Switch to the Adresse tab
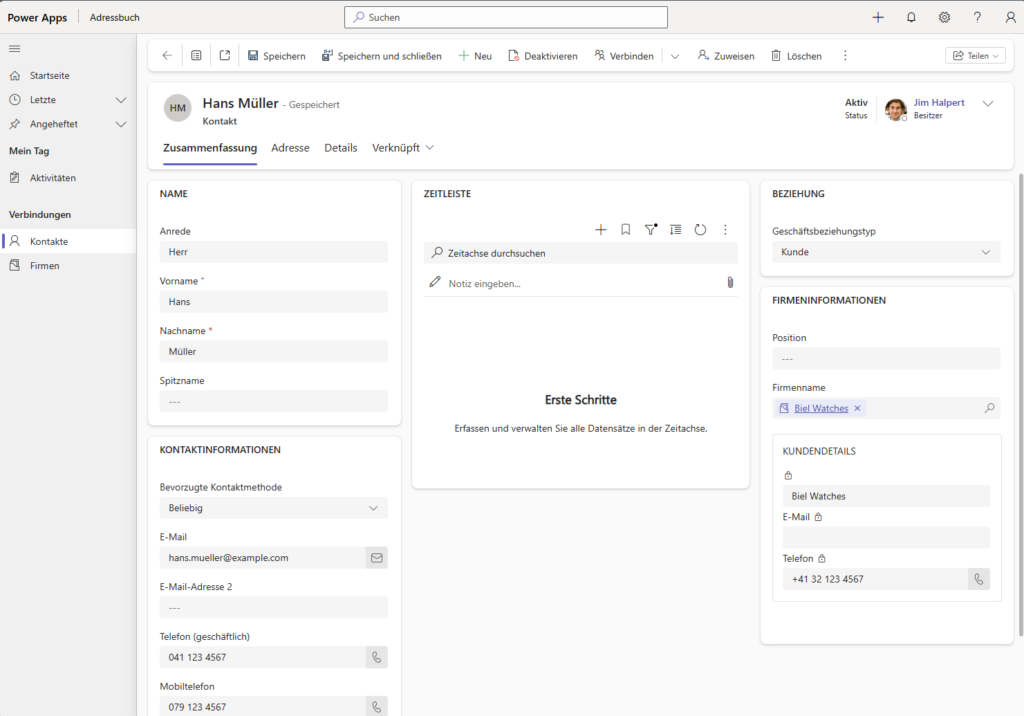Screen dimensions: 1024x716 (290, 147)
